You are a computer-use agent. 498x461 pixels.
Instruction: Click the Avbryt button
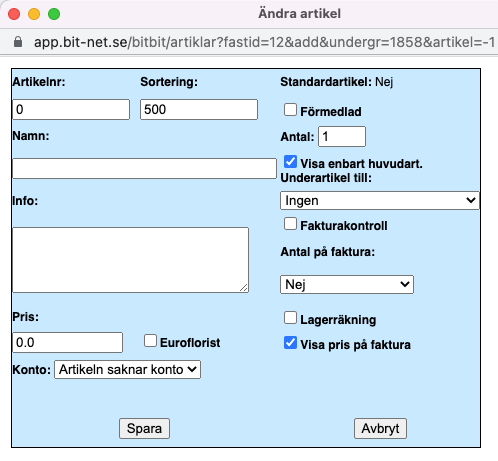pos(380,428)
